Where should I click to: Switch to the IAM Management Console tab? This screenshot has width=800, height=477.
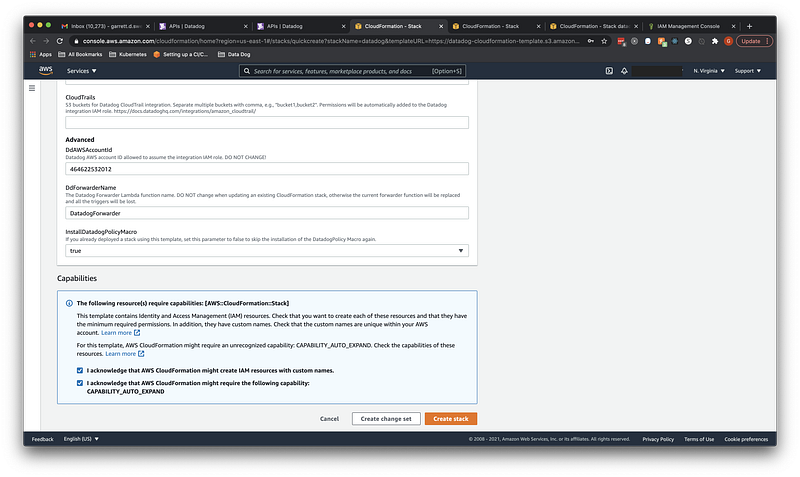coord(691,26)
